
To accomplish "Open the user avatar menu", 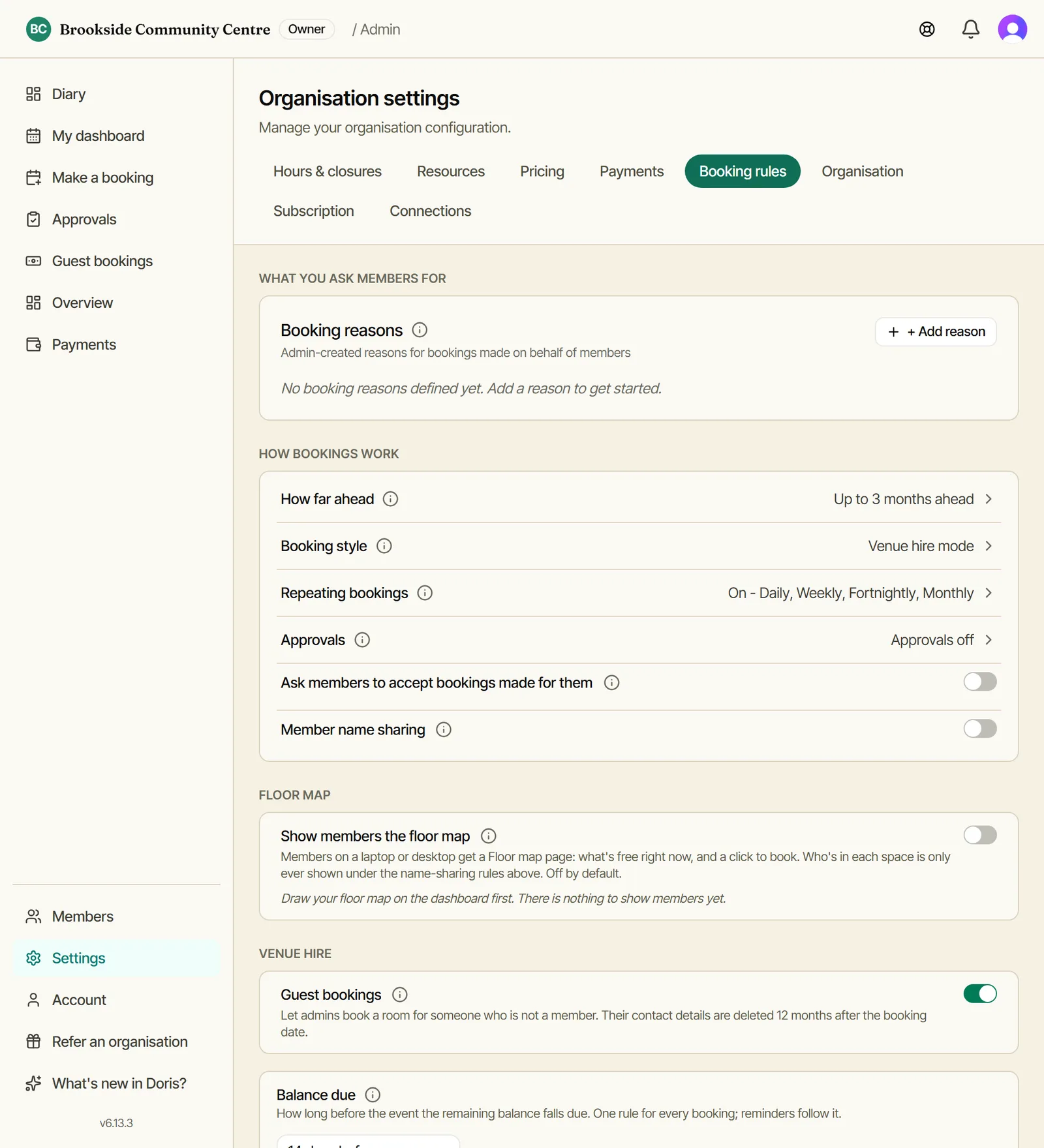I will pos(1012,29).
